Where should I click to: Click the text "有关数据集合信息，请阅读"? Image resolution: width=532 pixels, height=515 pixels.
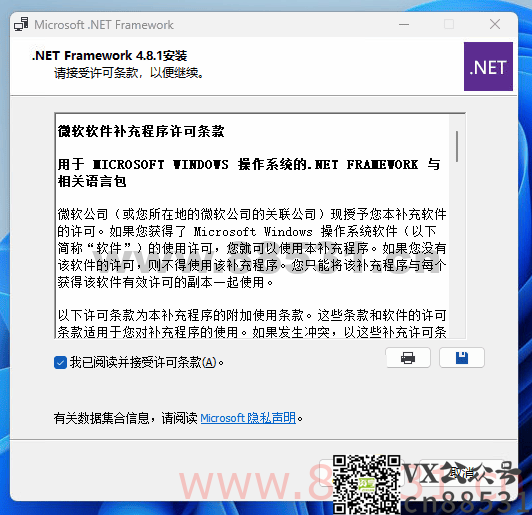(125, 418)
